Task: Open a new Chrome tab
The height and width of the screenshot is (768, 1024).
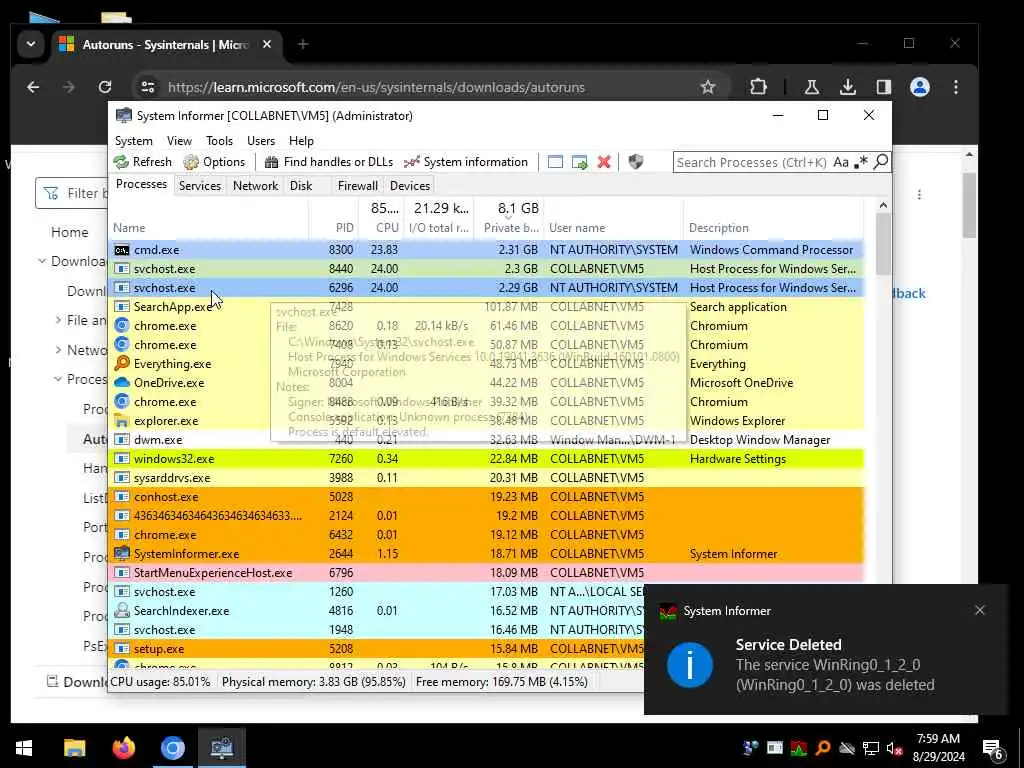Action: coord(303,44)
